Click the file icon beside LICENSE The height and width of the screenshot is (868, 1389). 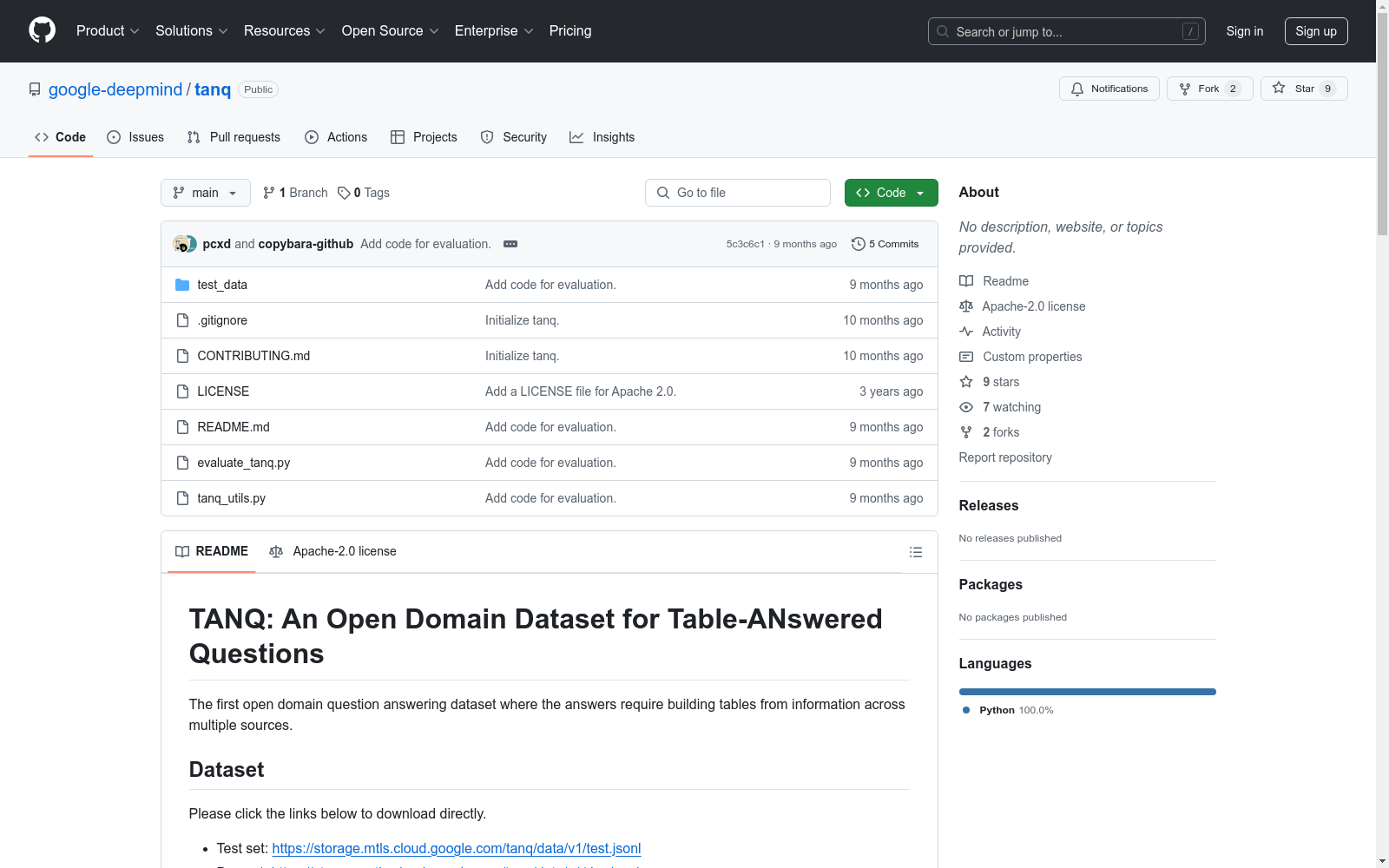[182, 391]
